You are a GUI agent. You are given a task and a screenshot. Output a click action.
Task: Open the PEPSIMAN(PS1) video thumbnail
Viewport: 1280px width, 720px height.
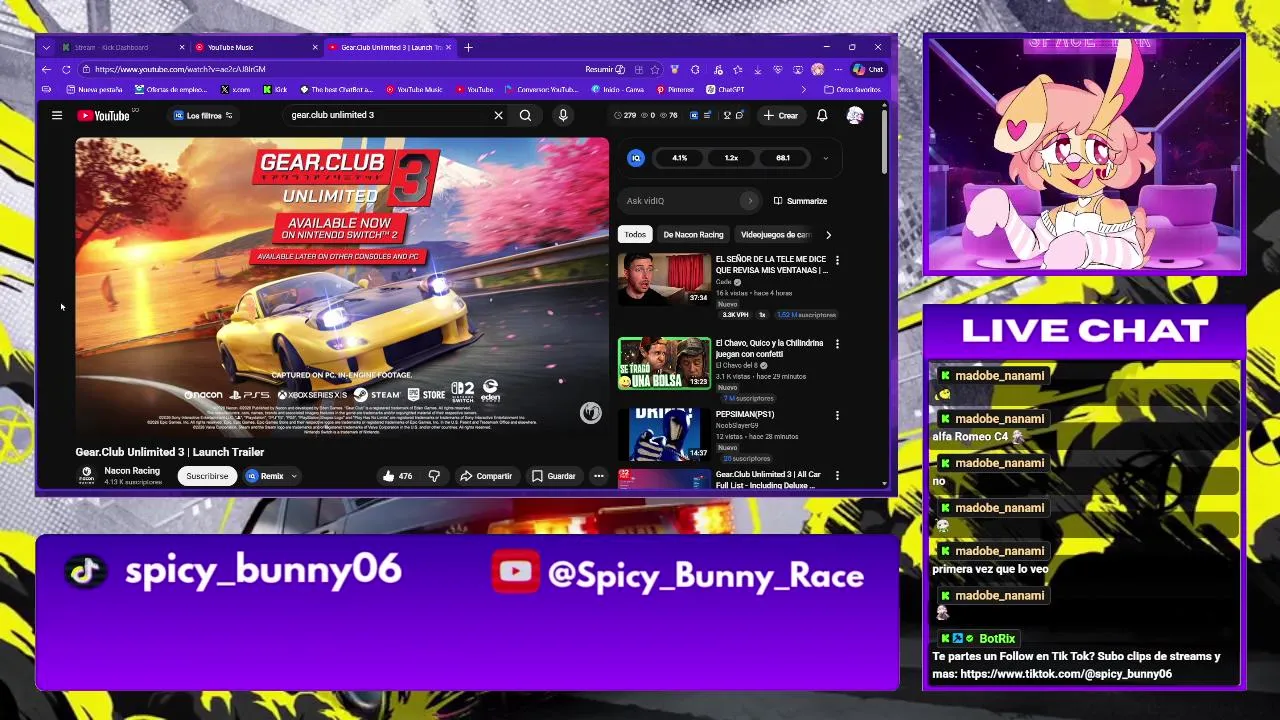point(664,434)
